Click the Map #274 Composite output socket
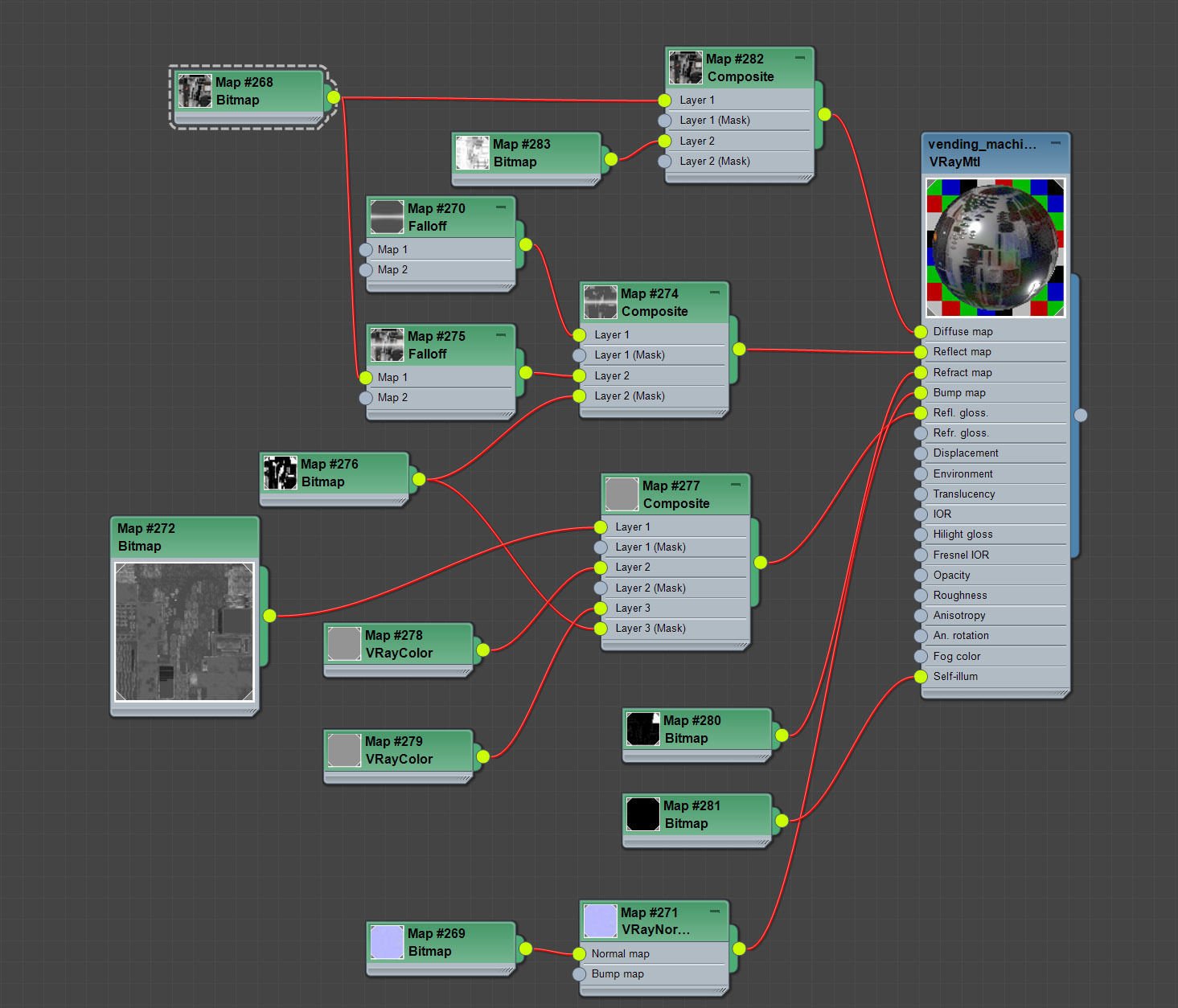This screenshot has width=1178, height=1008. click(739, 349)
